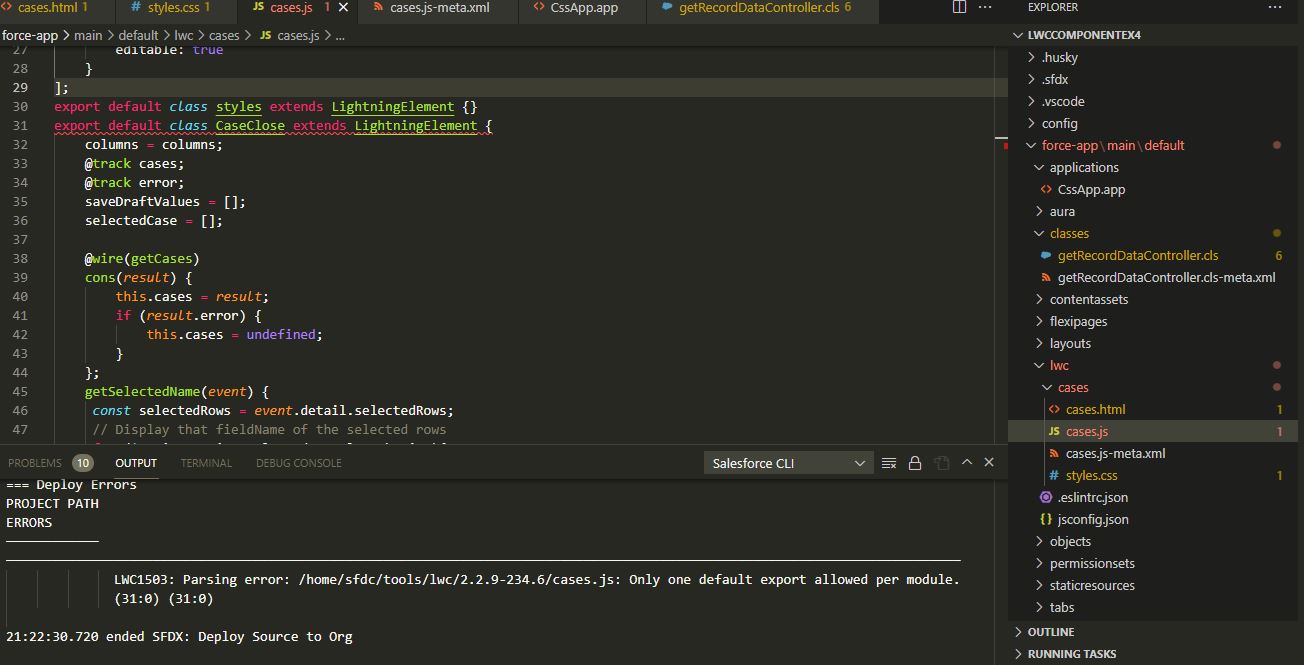Image resolution: width=1304 pixels, height=665 pixels.
Task: Open editor More Actions ellipsis menu
Action: coord(984,7)
